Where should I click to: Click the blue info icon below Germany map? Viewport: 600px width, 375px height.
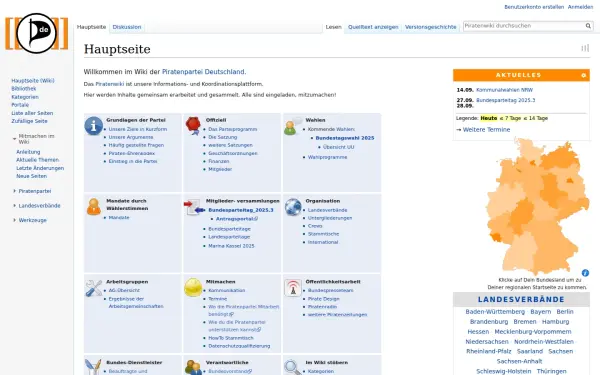[x=585, y=273]
